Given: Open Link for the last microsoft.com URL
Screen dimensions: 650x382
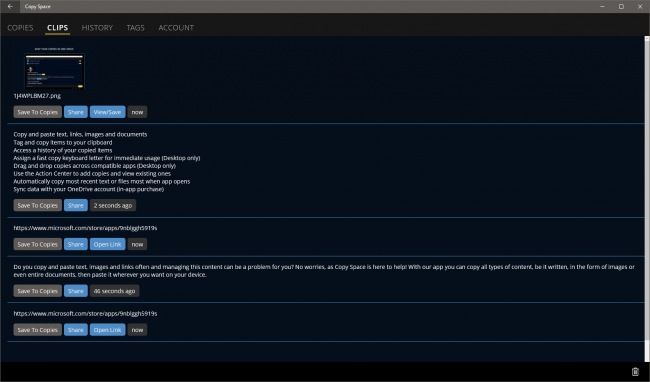Looking at the screenshot, I should [x=107, y=330].
